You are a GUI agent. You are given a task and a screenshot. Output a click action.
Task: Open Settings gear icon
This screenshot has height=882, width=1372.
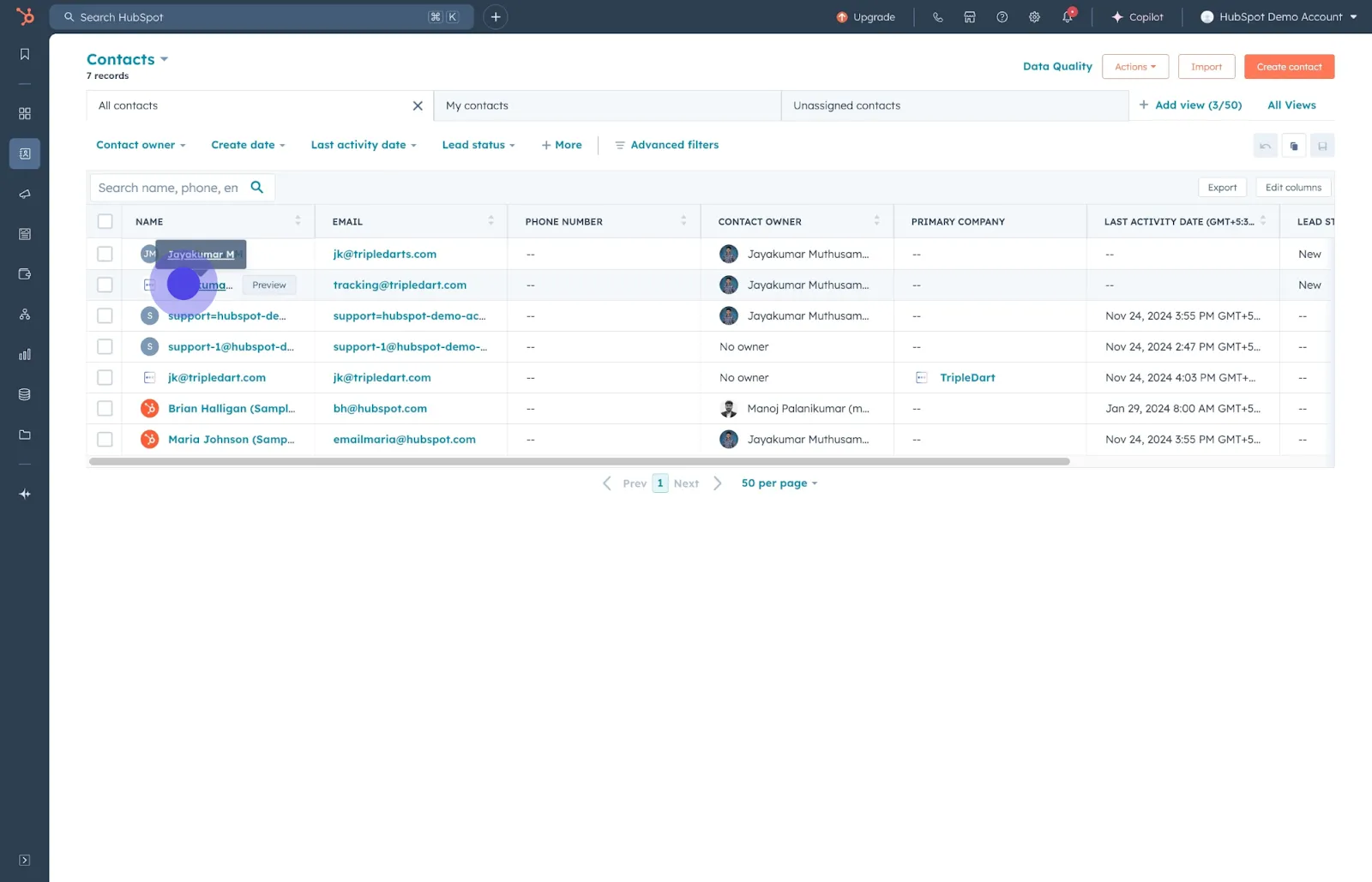pyautogui.click(x=1034, y=17)
